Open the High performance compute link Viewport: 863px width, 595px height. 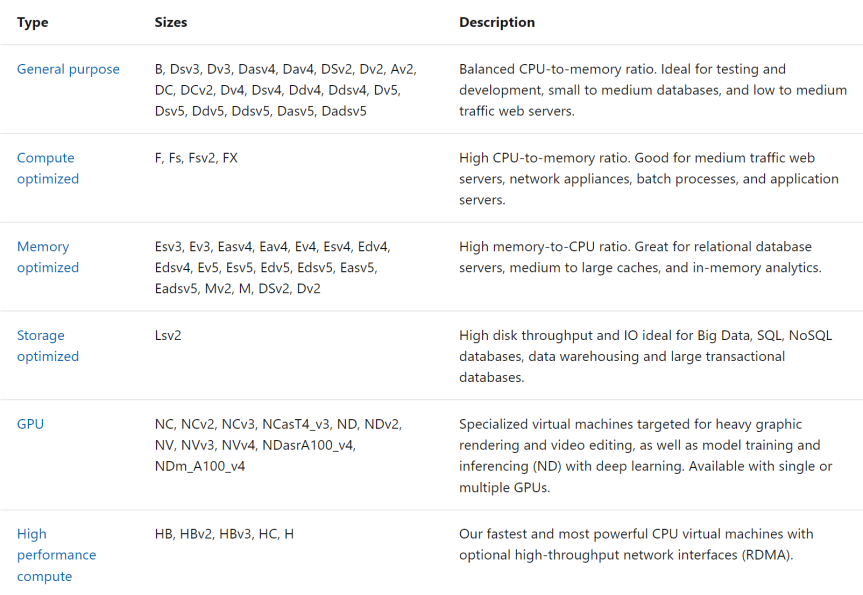pos(56,555)
